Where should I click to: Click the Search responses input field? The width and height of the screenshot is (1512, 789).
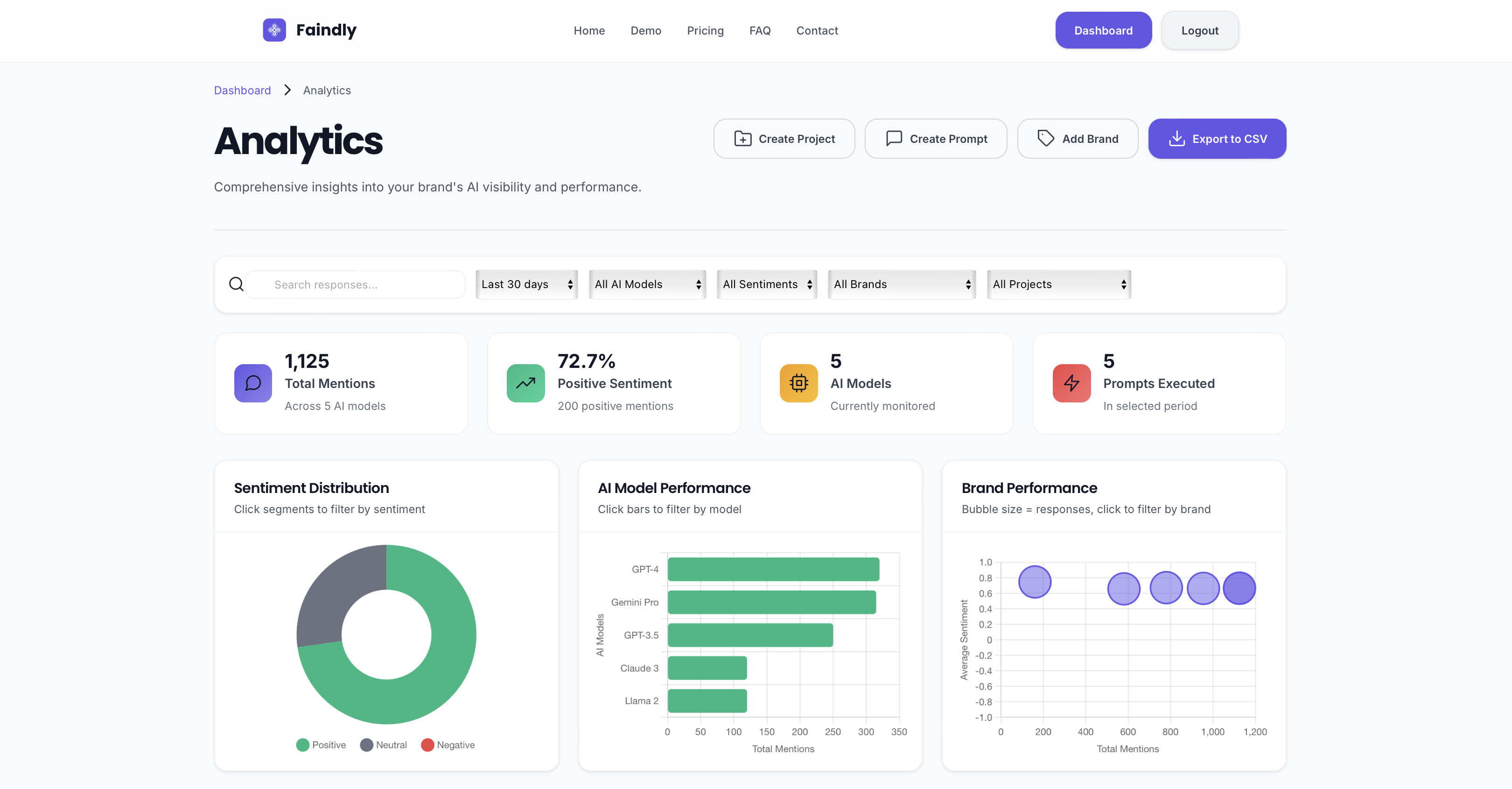356,285
